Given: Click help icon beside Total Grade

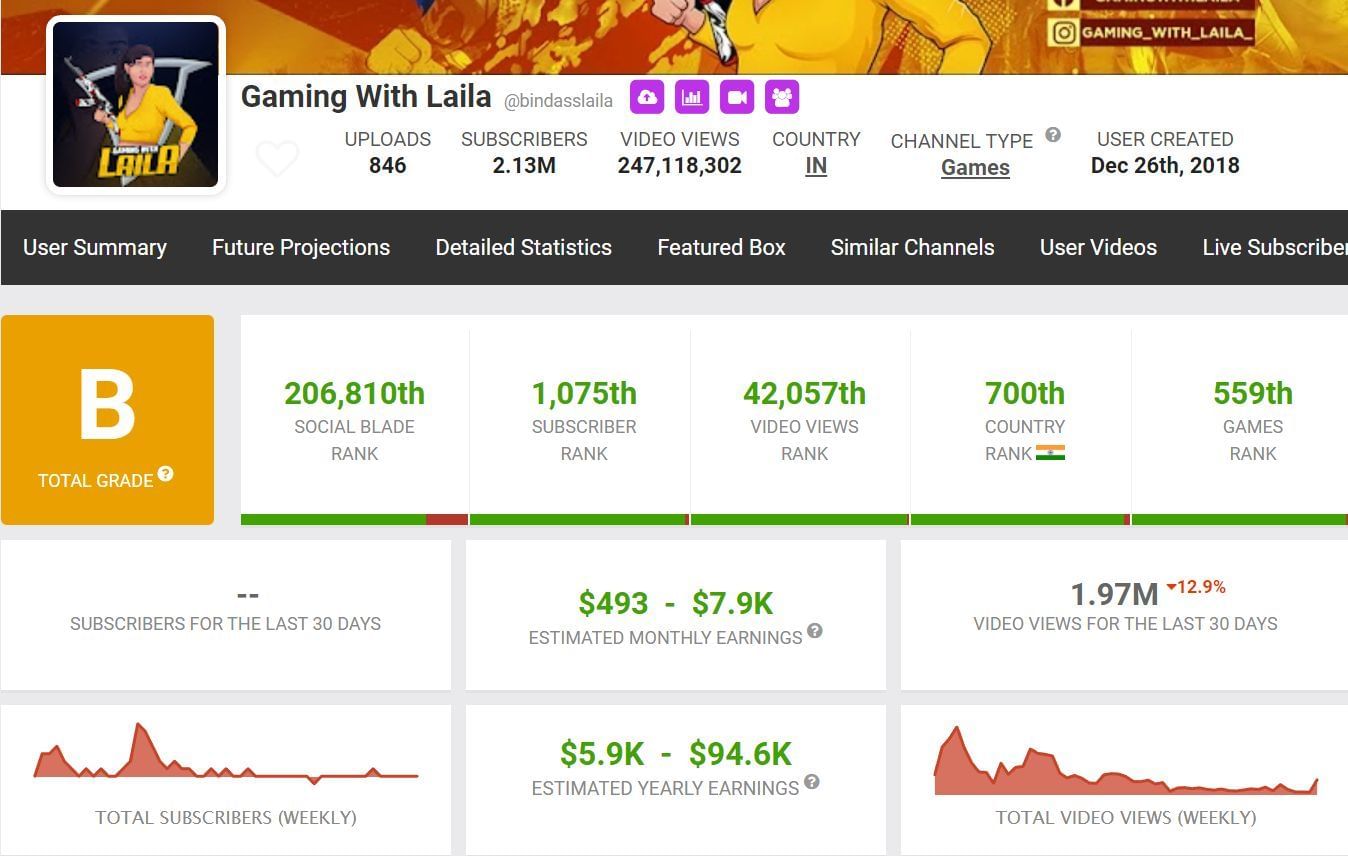Looking at the screenshot, I should (165, 474).
